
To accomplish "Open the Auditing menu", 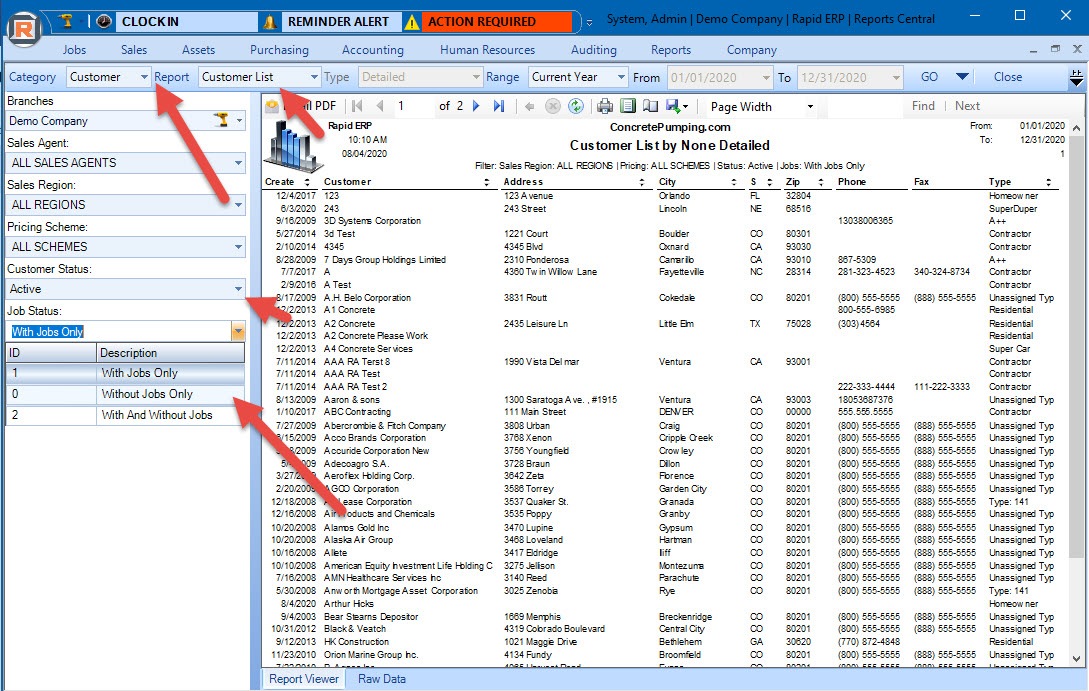I will [x=594, y=50].
